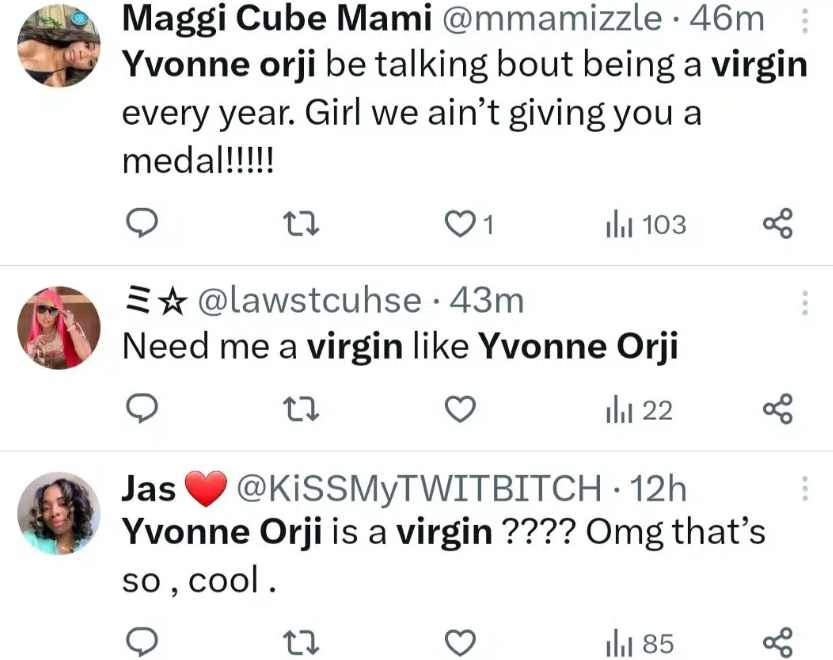Open the pink-haired @lawstcuhse avatar

coord(60,327)
